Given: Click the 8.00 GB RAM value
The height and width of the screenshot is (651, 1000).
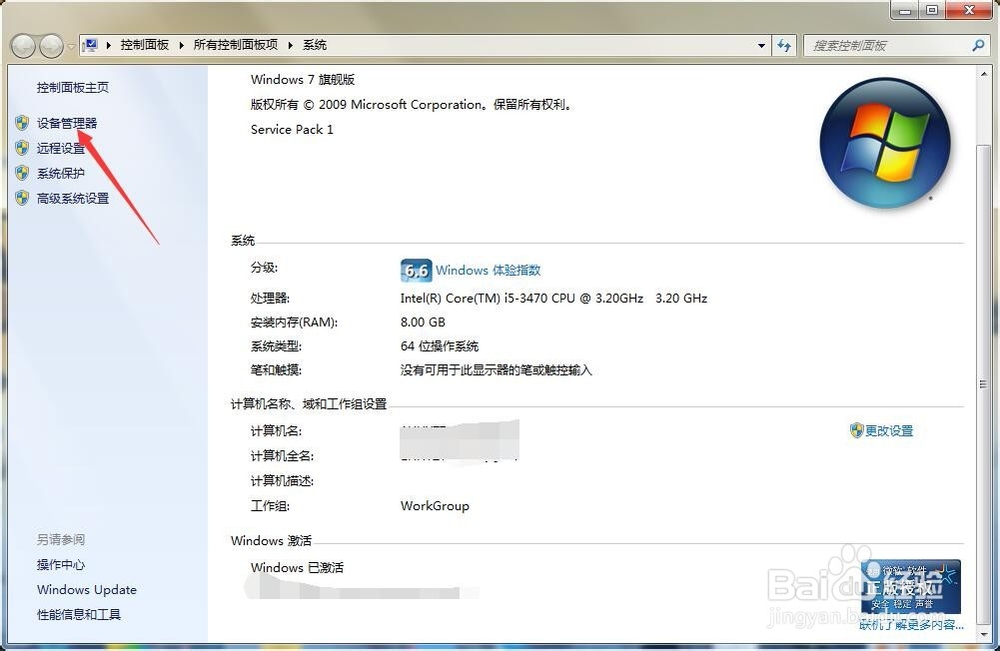Looking at the screenshot, I should coord(423,322).
